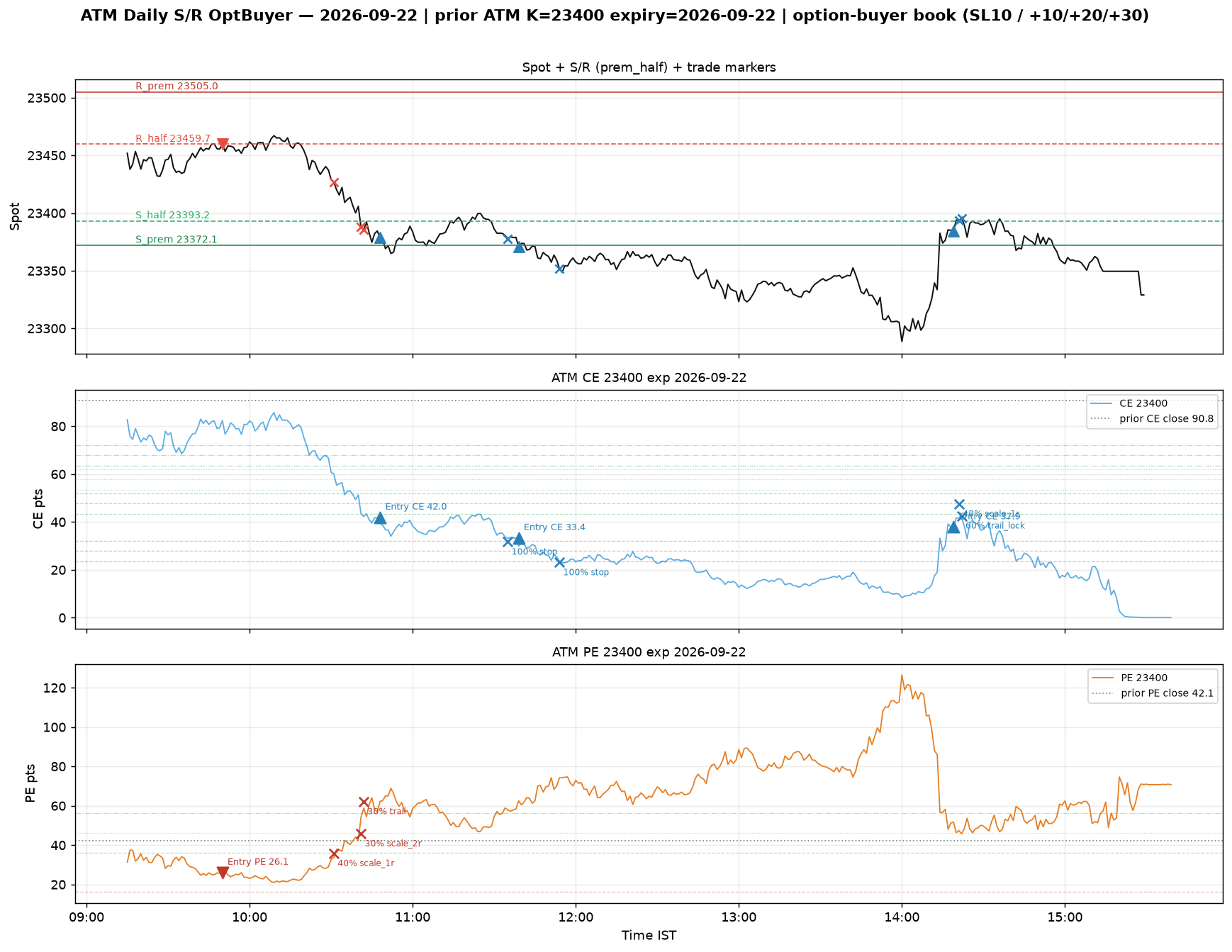Select the red X marker in the PE panel at 40% scale_1r
The image size is (1232, 952).
pos(334,853)
